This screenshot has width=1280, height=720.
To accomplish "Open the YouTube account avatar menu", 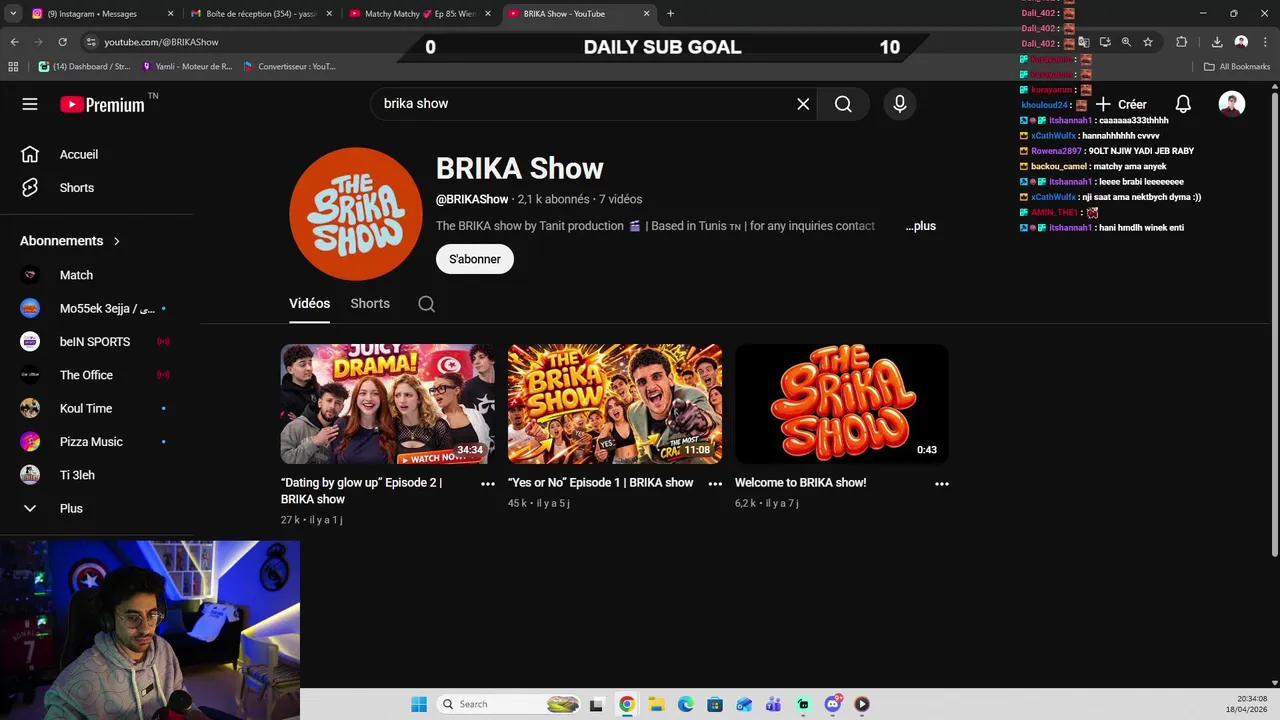I will [1232, 104].
